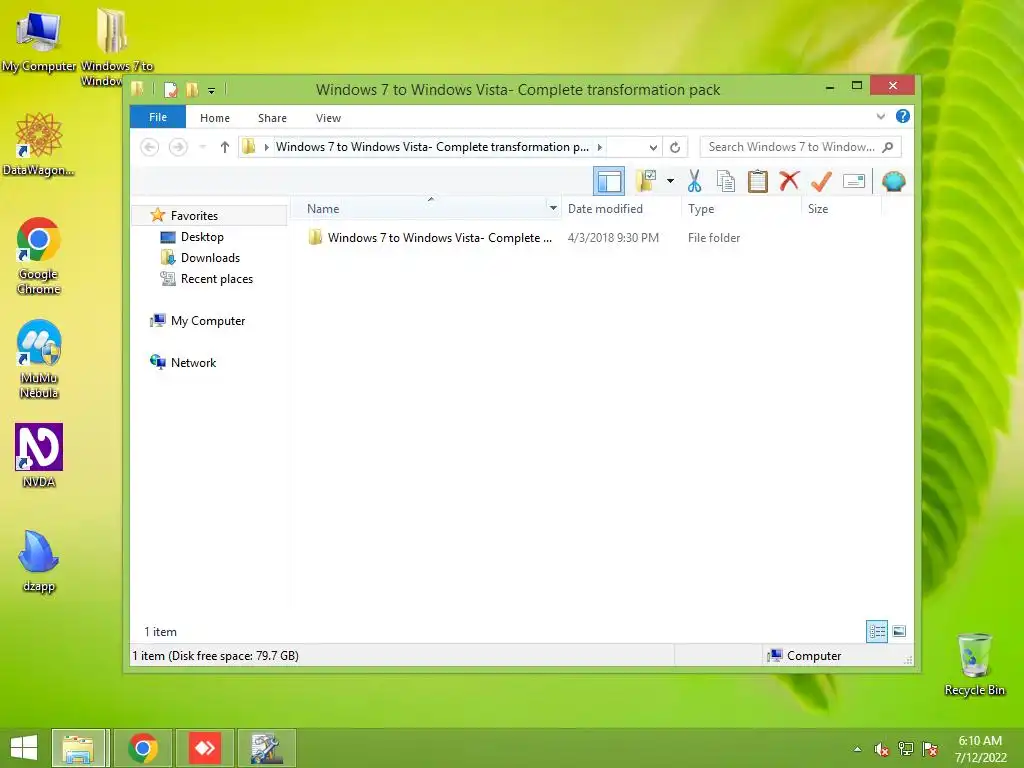1024x768 pixels.
Task: Open the Share ribbon tab
Action: [272, 118]
